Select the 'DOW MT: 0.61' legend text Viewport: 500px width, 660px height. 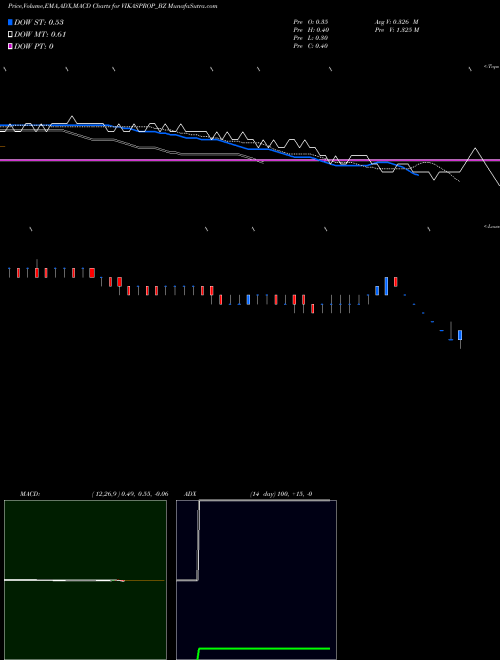click(40, 35)
